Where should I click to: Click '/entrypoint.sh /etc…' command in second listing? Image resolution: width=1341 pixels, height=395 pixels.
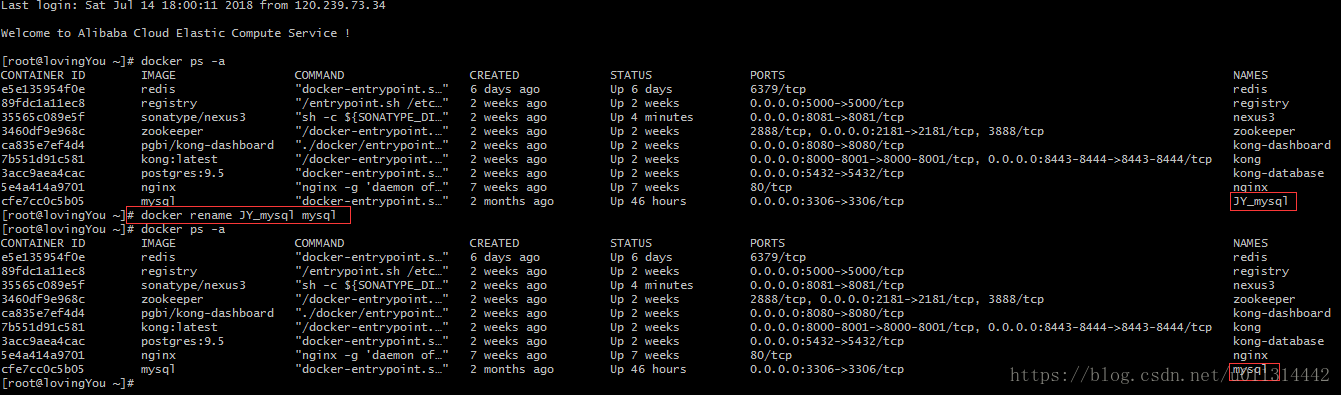pyautogui.click(x=371, y=272)
